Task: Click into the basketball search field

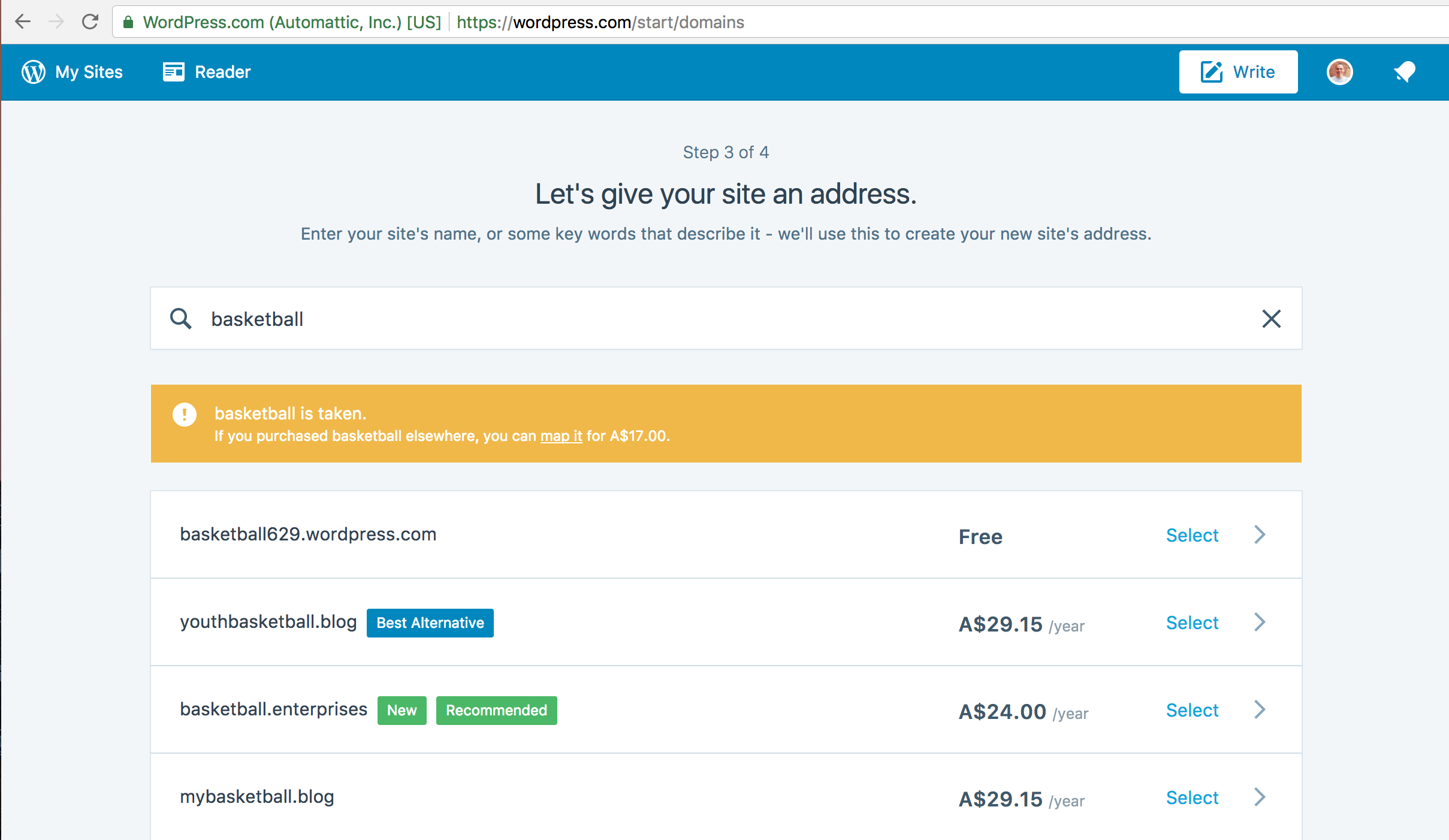Action: pyautogui.click(x=719, y=319)
